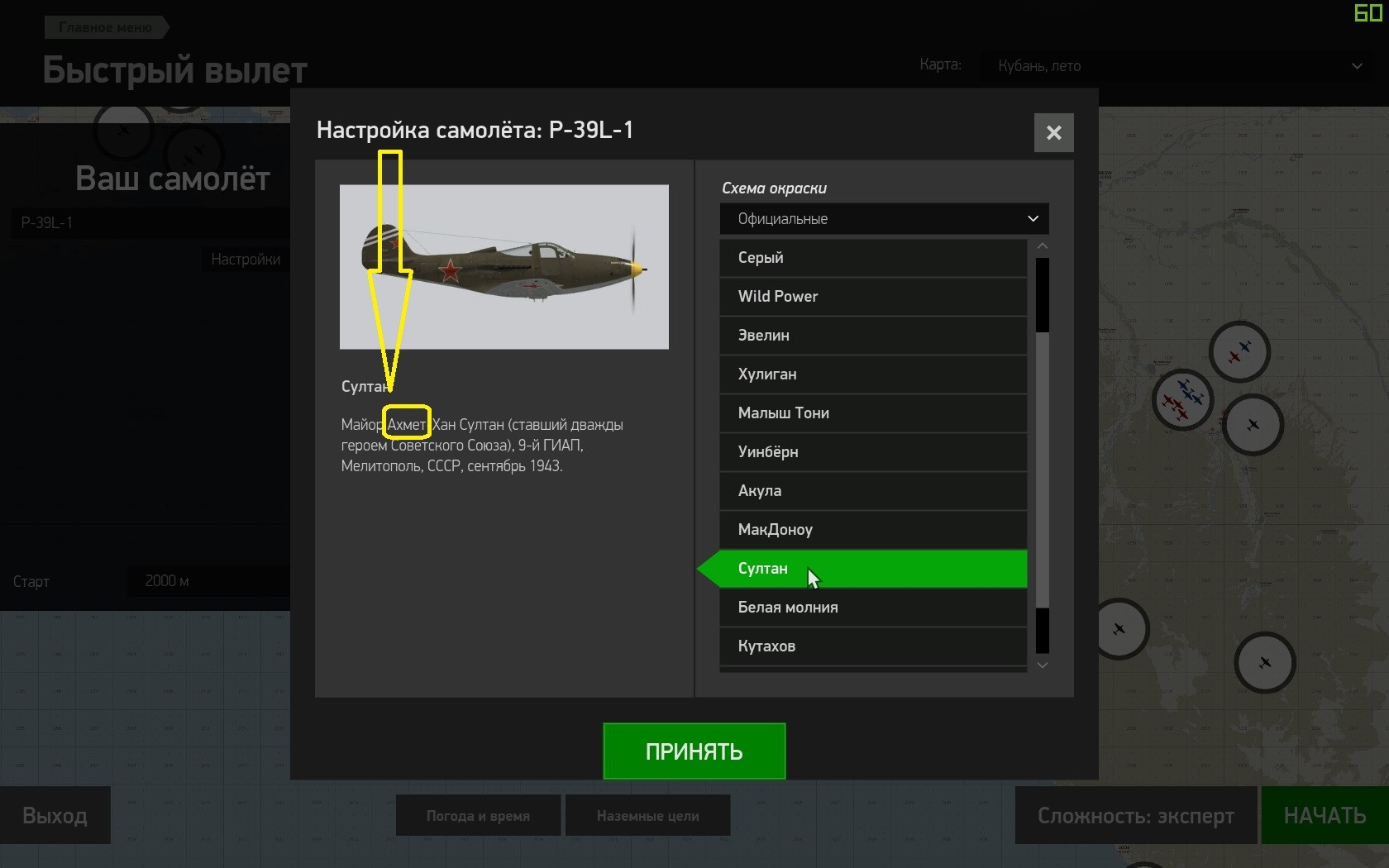Select the Белая молния skin
This screenshot has width=1389, height=868.
pos(873,608)
